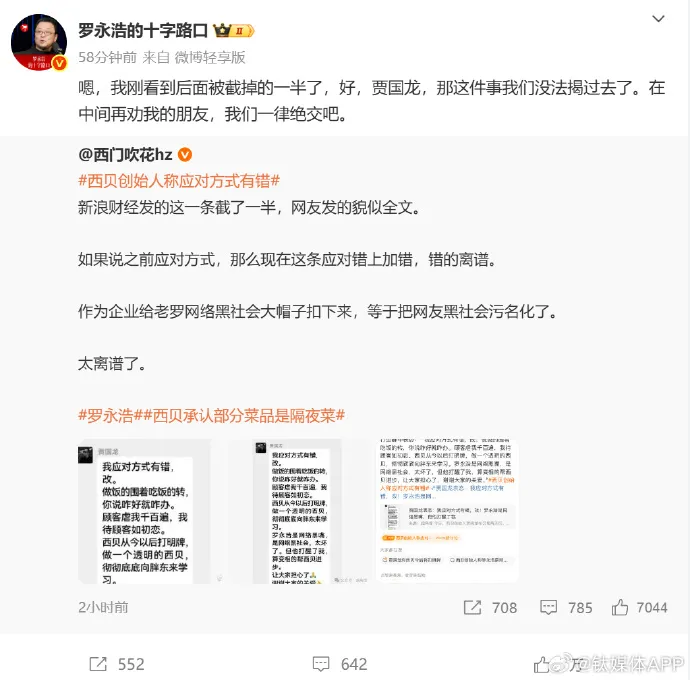Viewport: 690px width, 680px height.
Task: Repost the main post showing 552
Action: point(117,664)
